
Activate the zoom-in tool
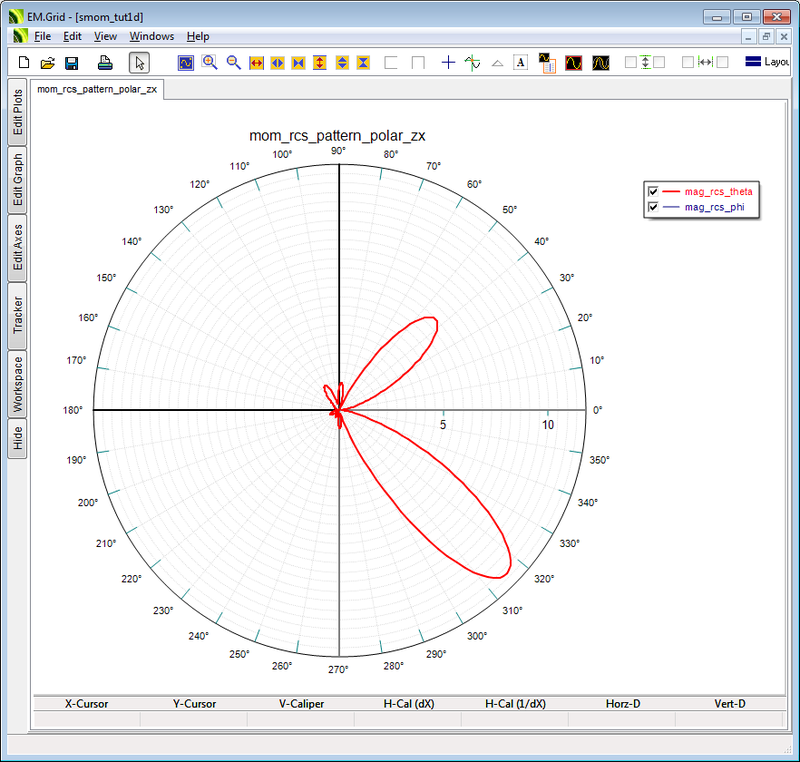[x=209, y=62]
